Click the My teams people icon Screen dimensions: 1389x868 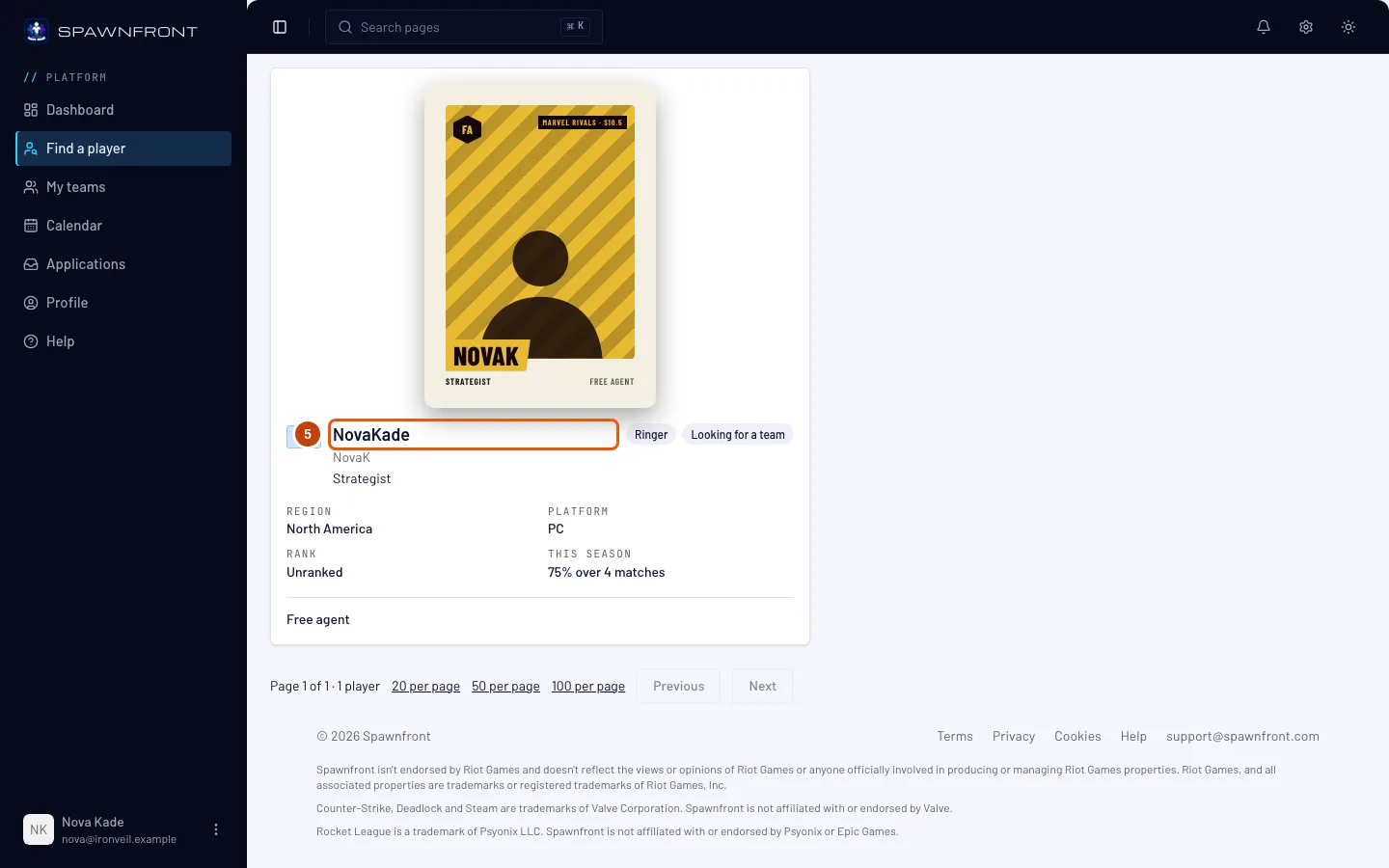tap(31, 187)
